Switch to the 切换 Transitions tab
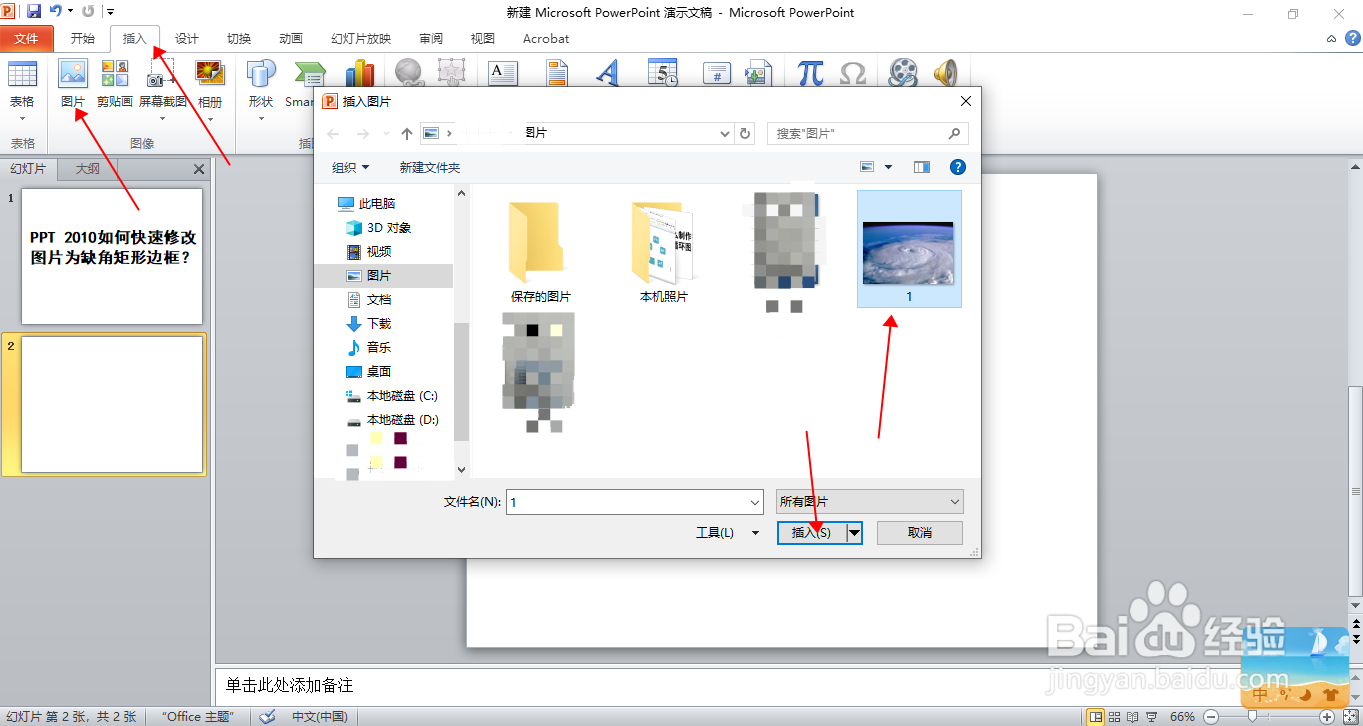This screenshot has height=726, width=1363. [x=239, y=38]
